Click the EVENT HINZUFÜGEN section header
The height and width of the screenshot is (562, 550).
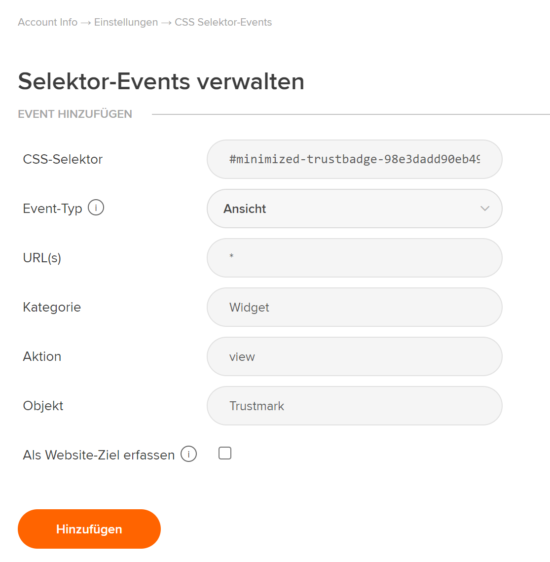75,114
